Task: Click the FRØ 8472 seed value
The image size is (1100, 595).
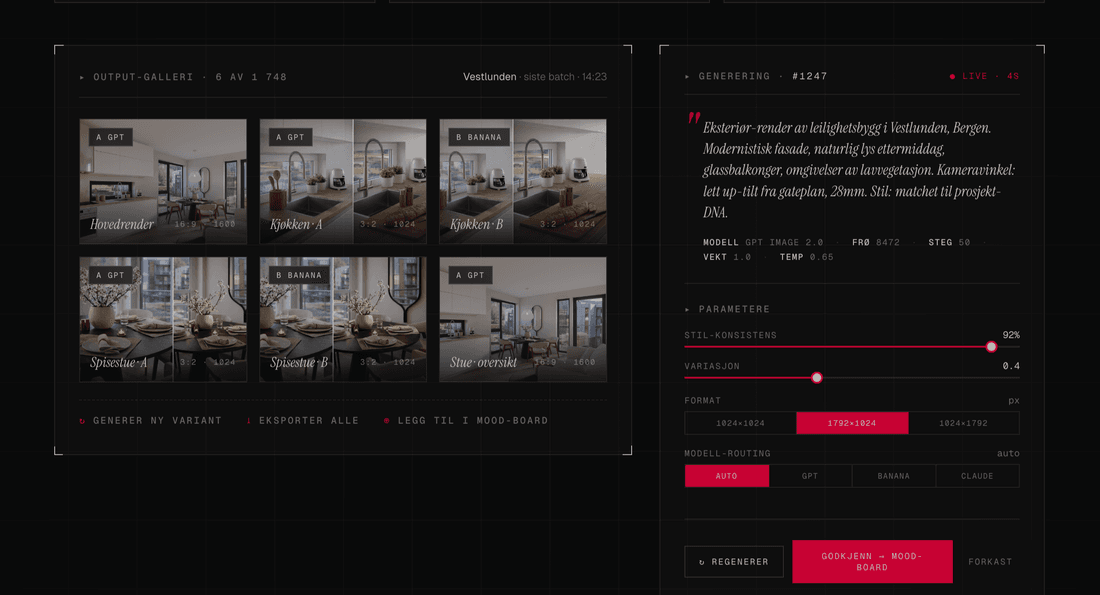Action: pyautogui.click(x=876, y=243)
